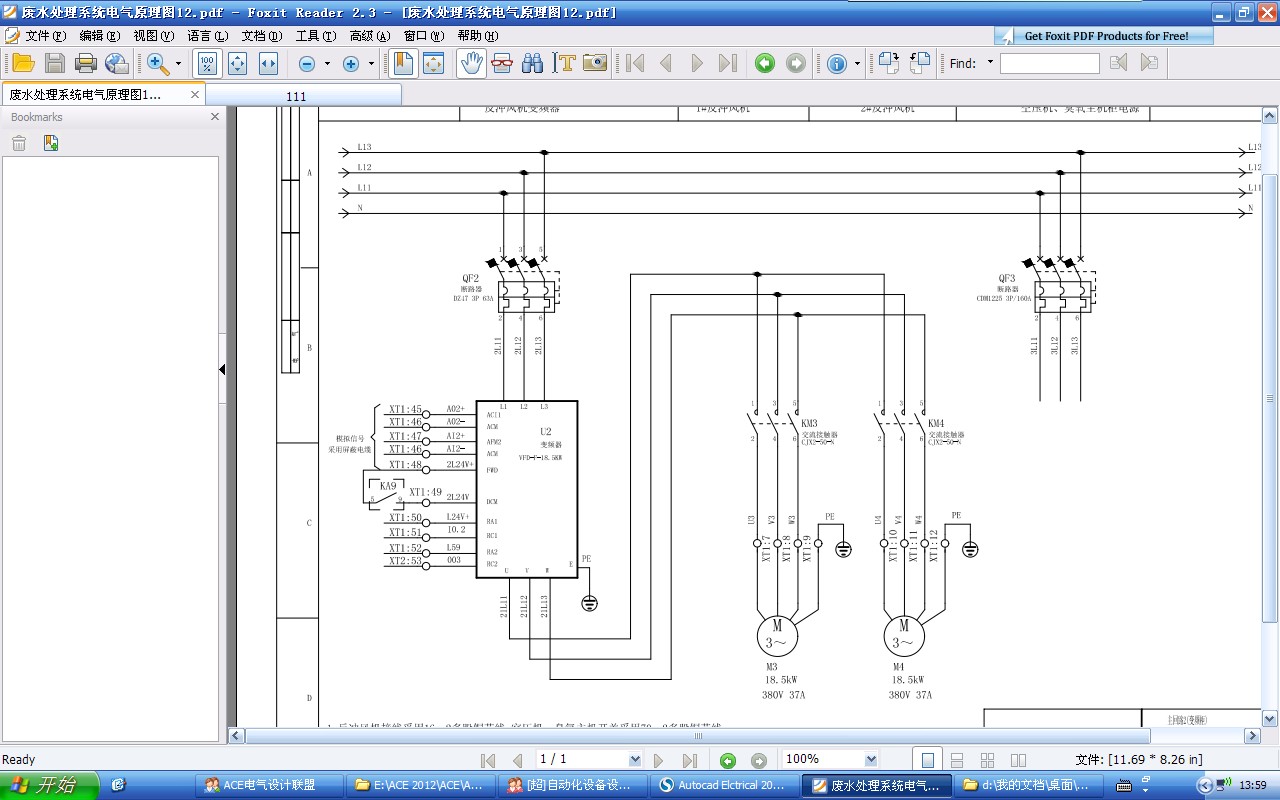Click inside the Find text field
Screen dimensions: 1280x800
click(1049, 63)
